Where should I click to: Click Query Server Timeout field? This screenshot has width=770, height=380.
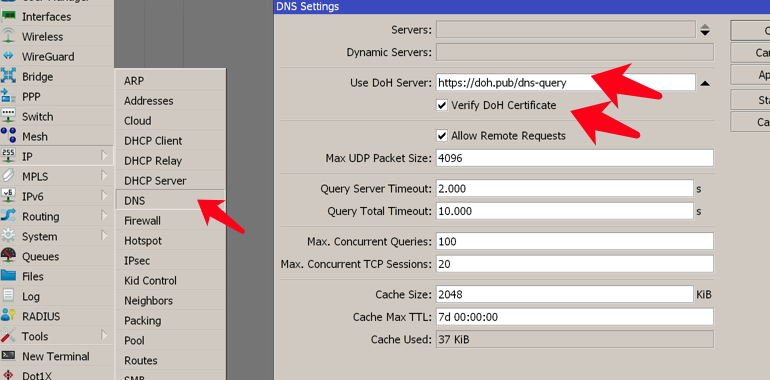click(x=565, y=189)
